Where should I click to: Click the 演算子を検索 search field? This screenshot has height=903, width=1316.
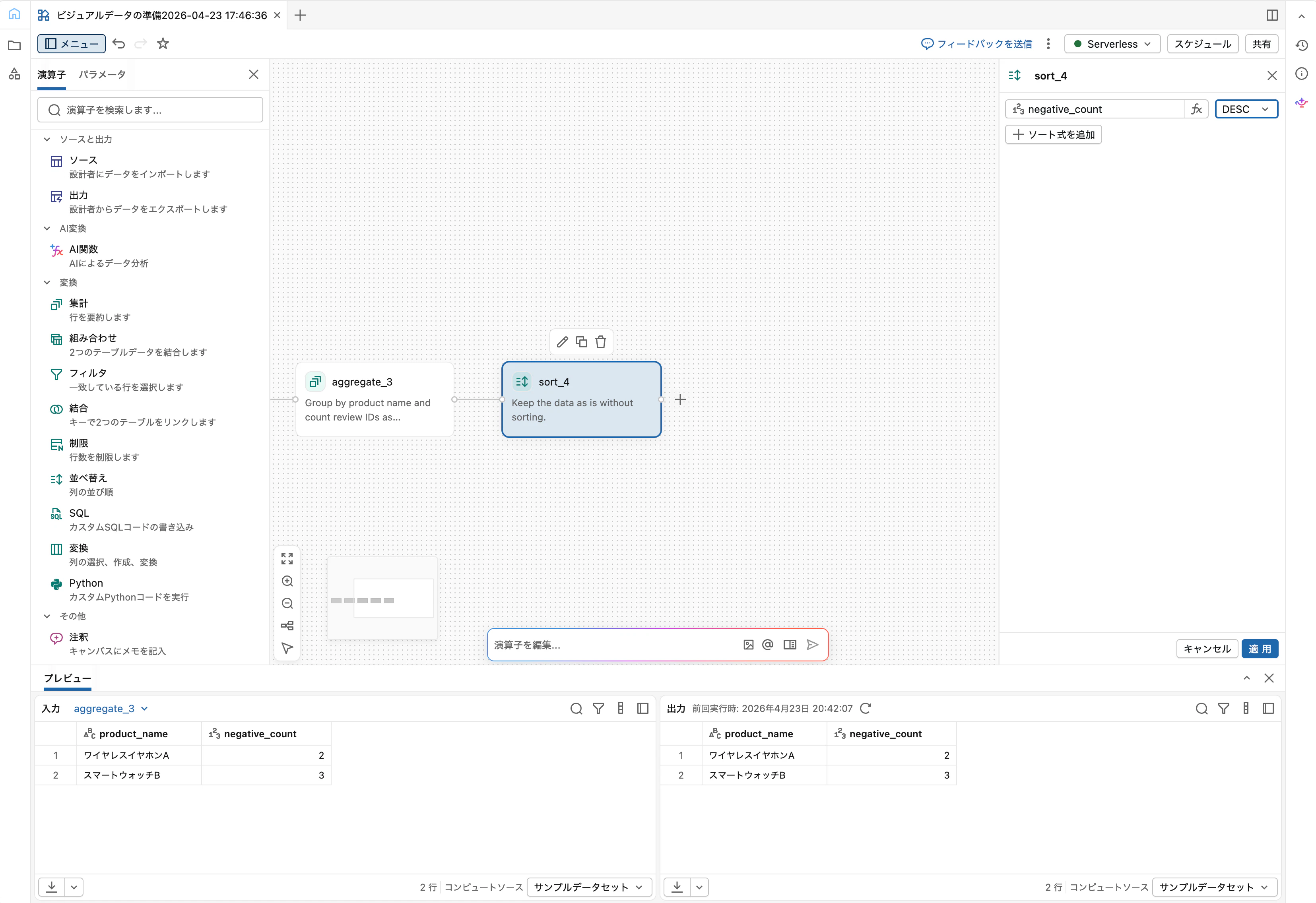150,109
